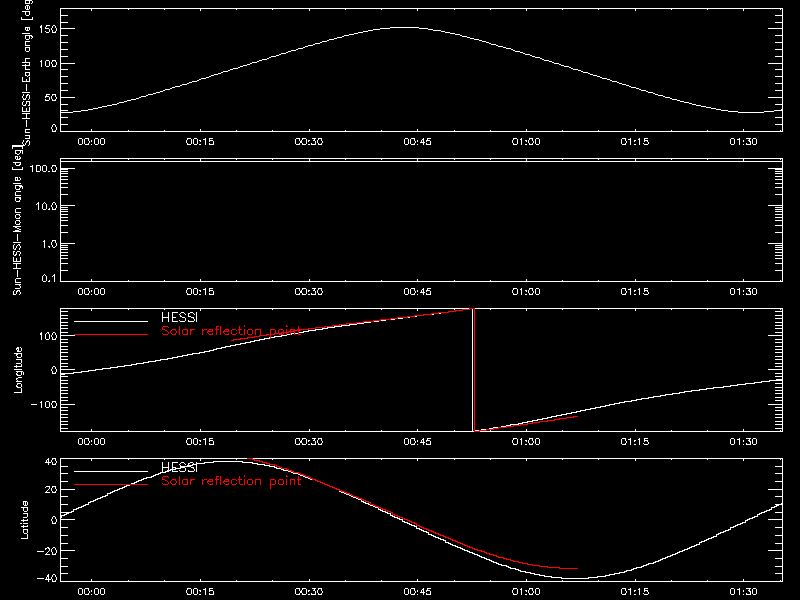Click 01:00 label under Latitude plot

pos(526,591)
